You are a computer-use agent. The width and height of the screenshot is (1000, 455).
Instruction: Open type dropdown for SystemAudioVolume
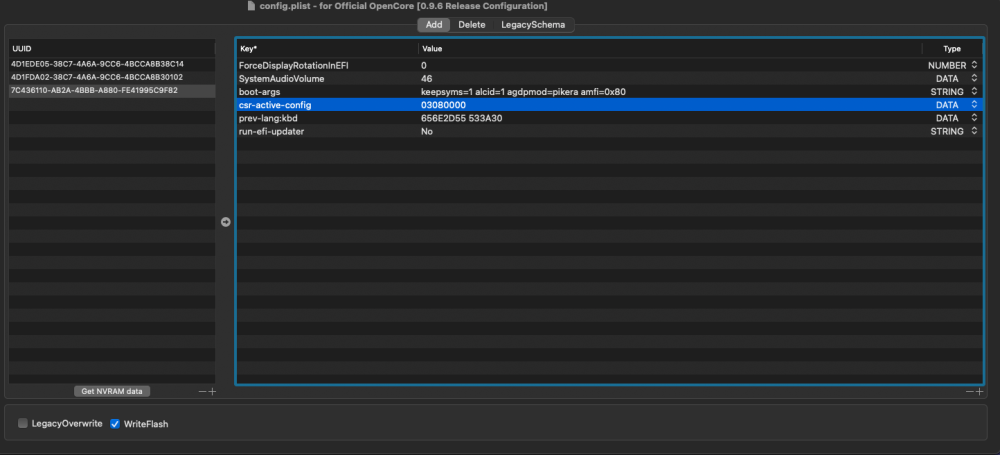click(x=974, y=78)
